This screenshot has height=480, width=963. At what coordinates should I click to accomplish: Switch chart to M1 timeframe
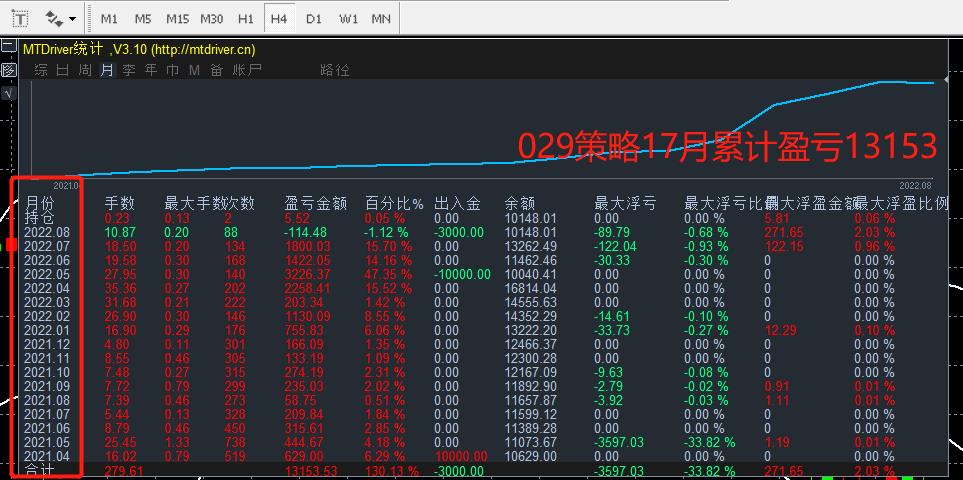[109, 19]
